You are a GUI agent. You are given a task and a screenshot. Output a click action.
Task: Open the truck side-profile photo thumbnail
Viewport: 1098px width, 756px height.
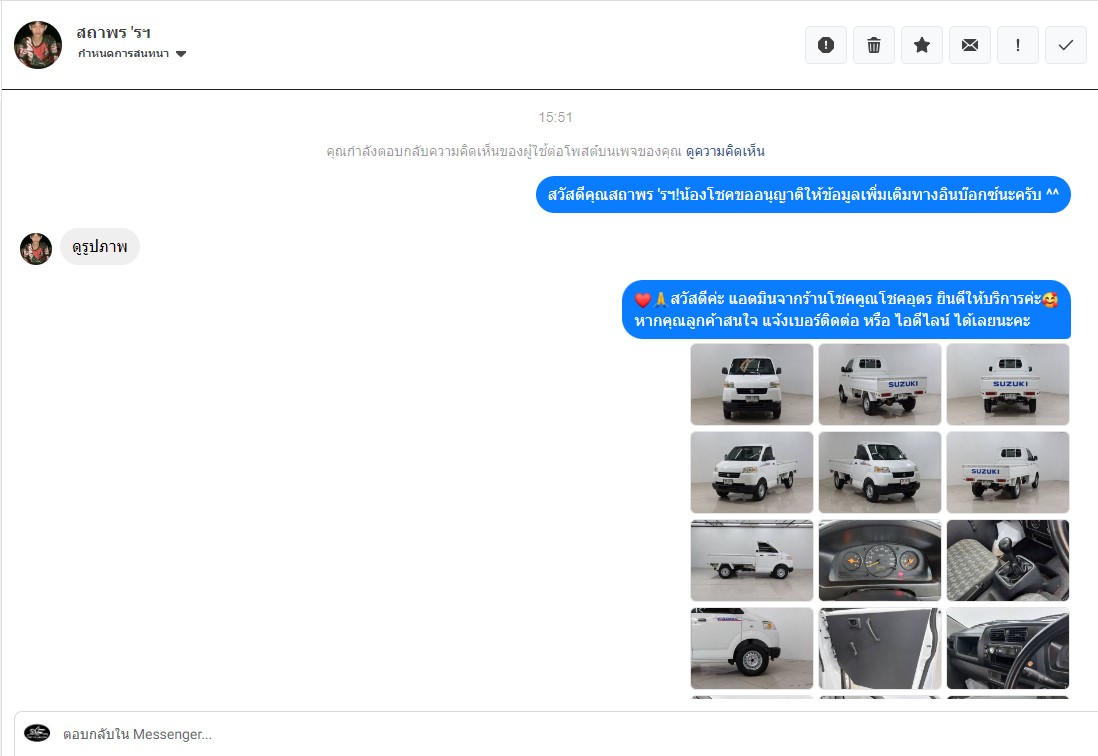pos(751,560)
